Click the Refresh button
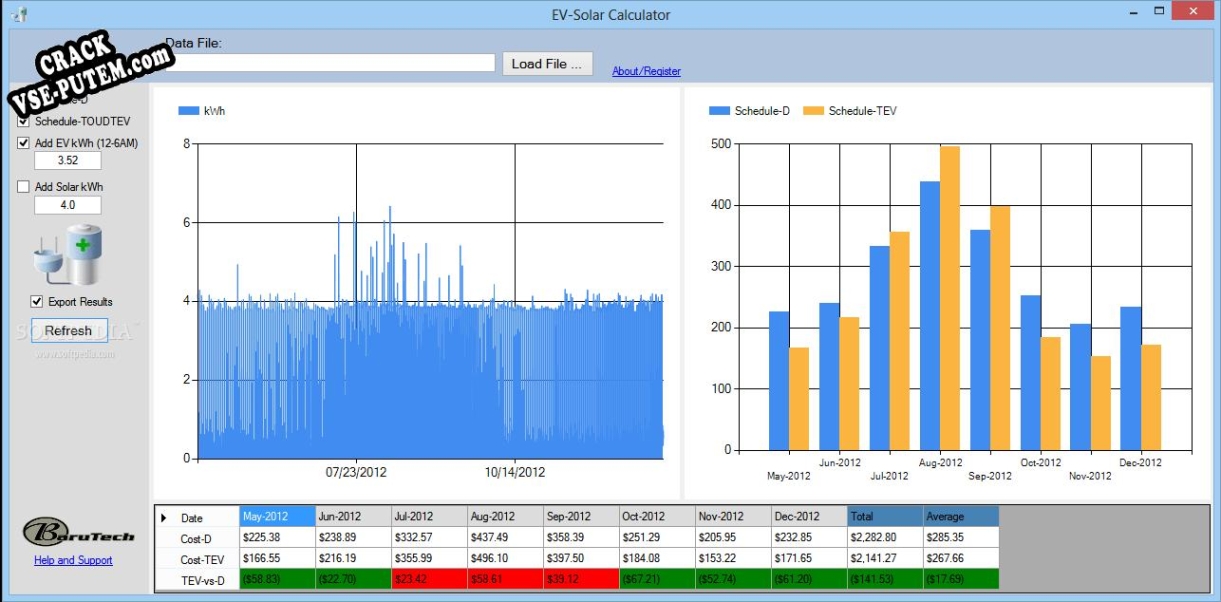 click(x=69, y=331)
